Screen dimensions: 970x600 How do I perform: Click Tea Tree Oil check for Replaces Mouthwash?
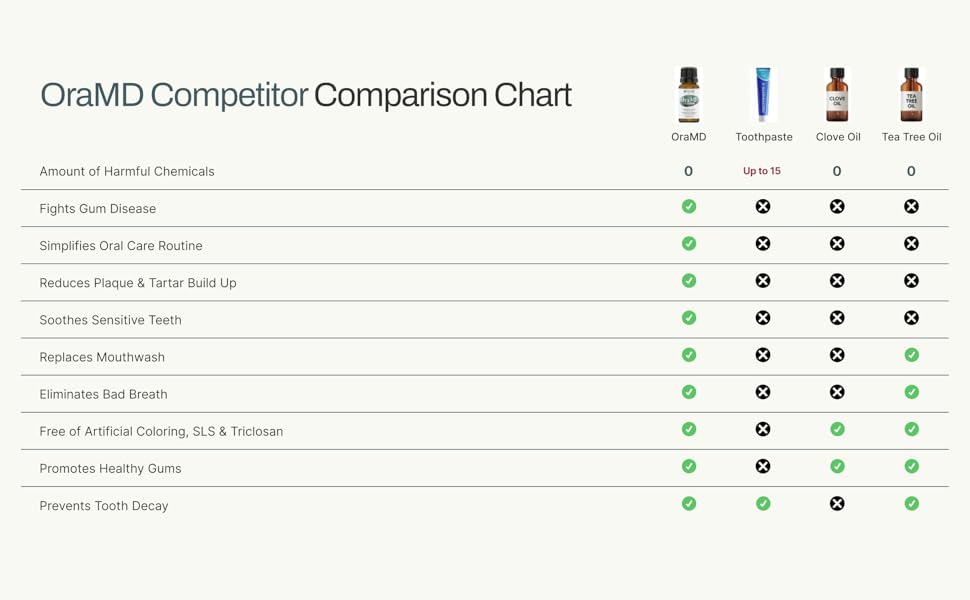pos(911,355)
